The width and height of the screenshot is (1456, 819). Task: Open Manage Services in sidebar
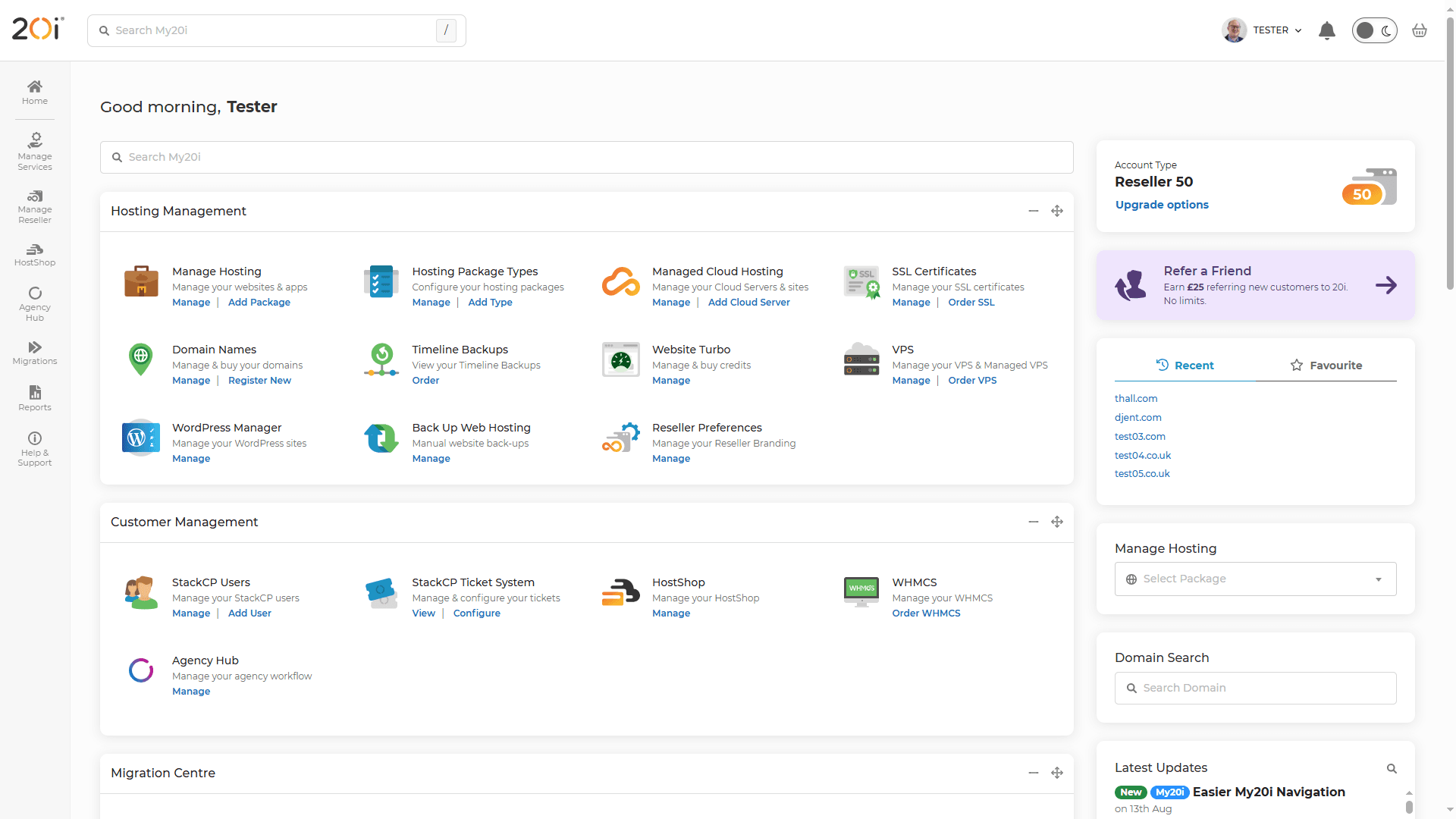pos(35,152)
